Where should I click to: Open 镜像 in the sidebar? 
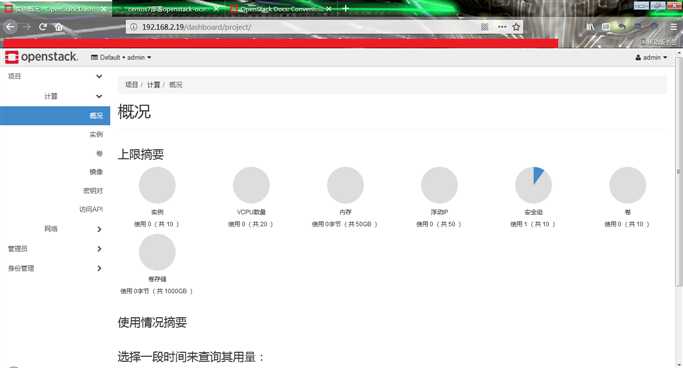pos(96,172)
